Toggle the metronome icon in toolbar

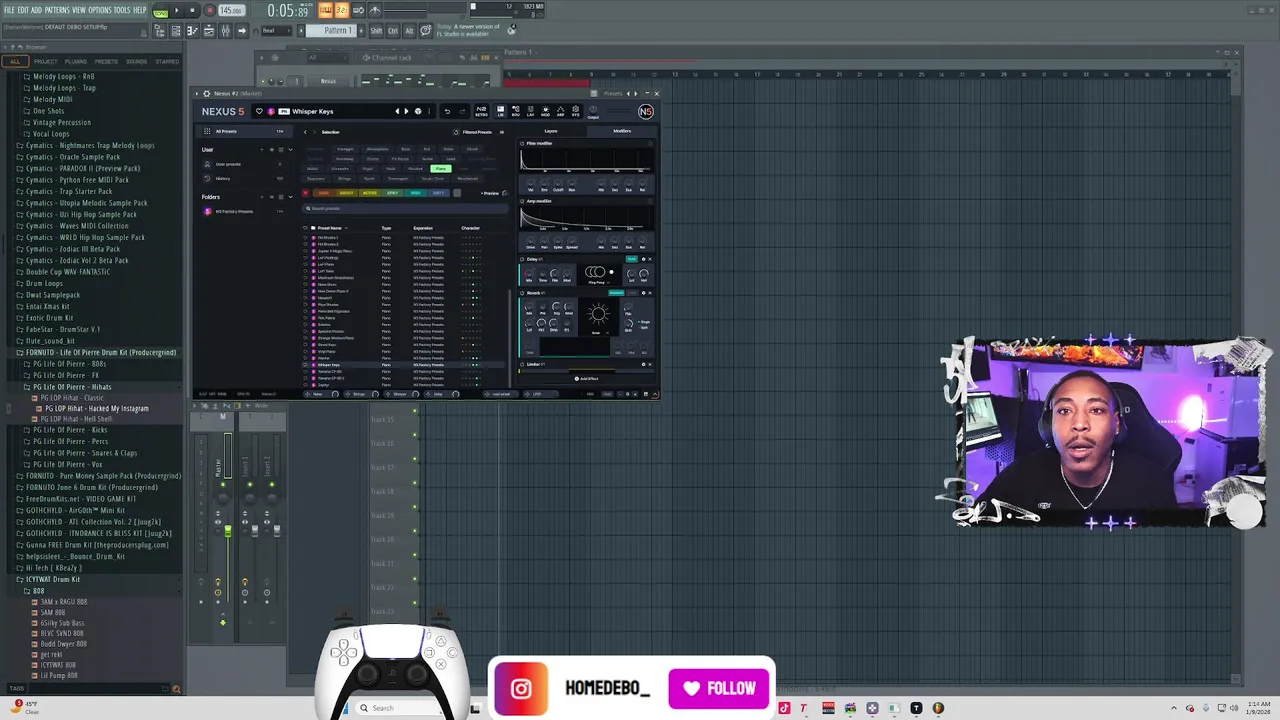click(x=374, y=10)
